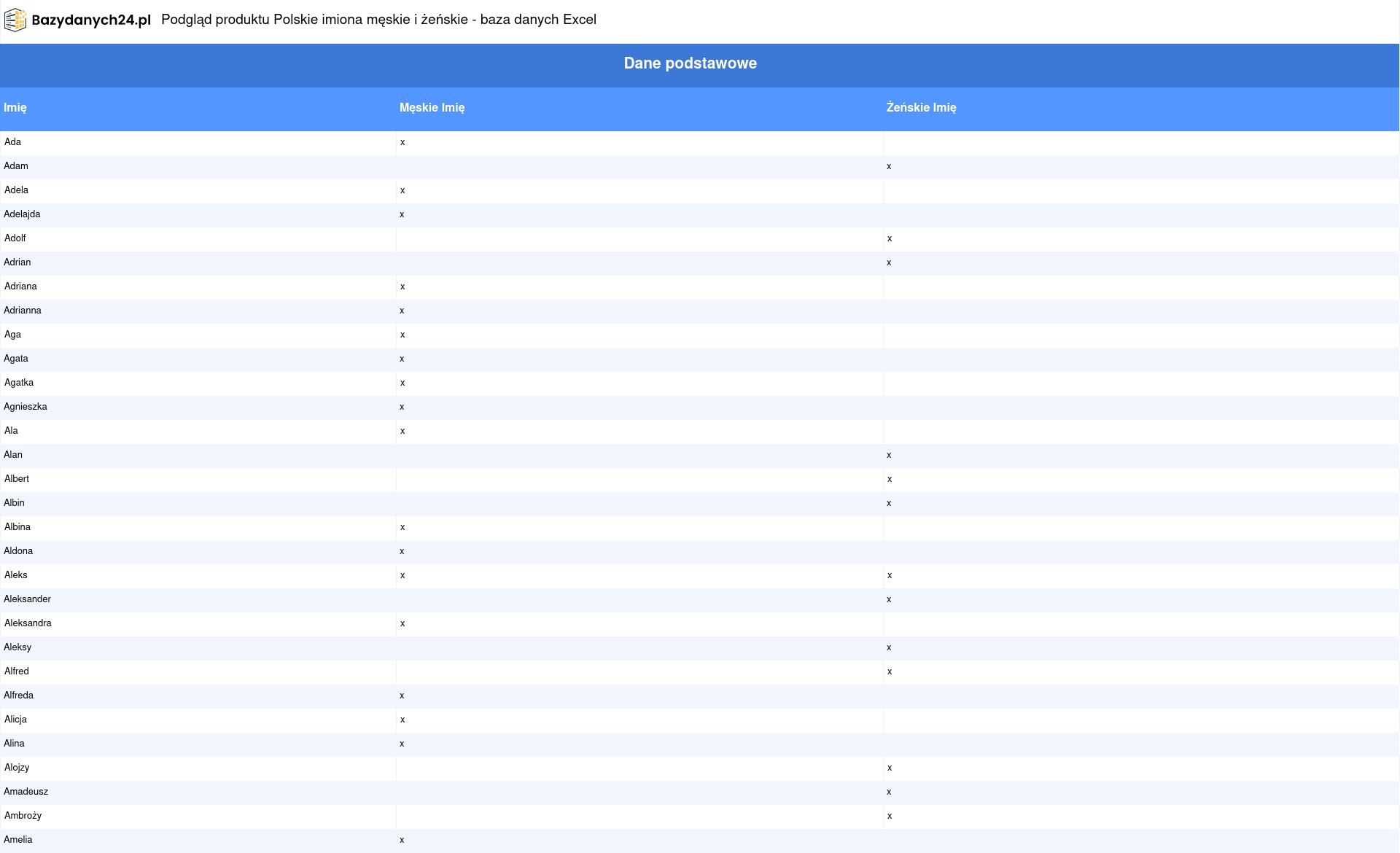Click the Żeńskie x mark in Aleks row
The width and height of the screenshot is (1400, 853).
click(x=890, y=576)
